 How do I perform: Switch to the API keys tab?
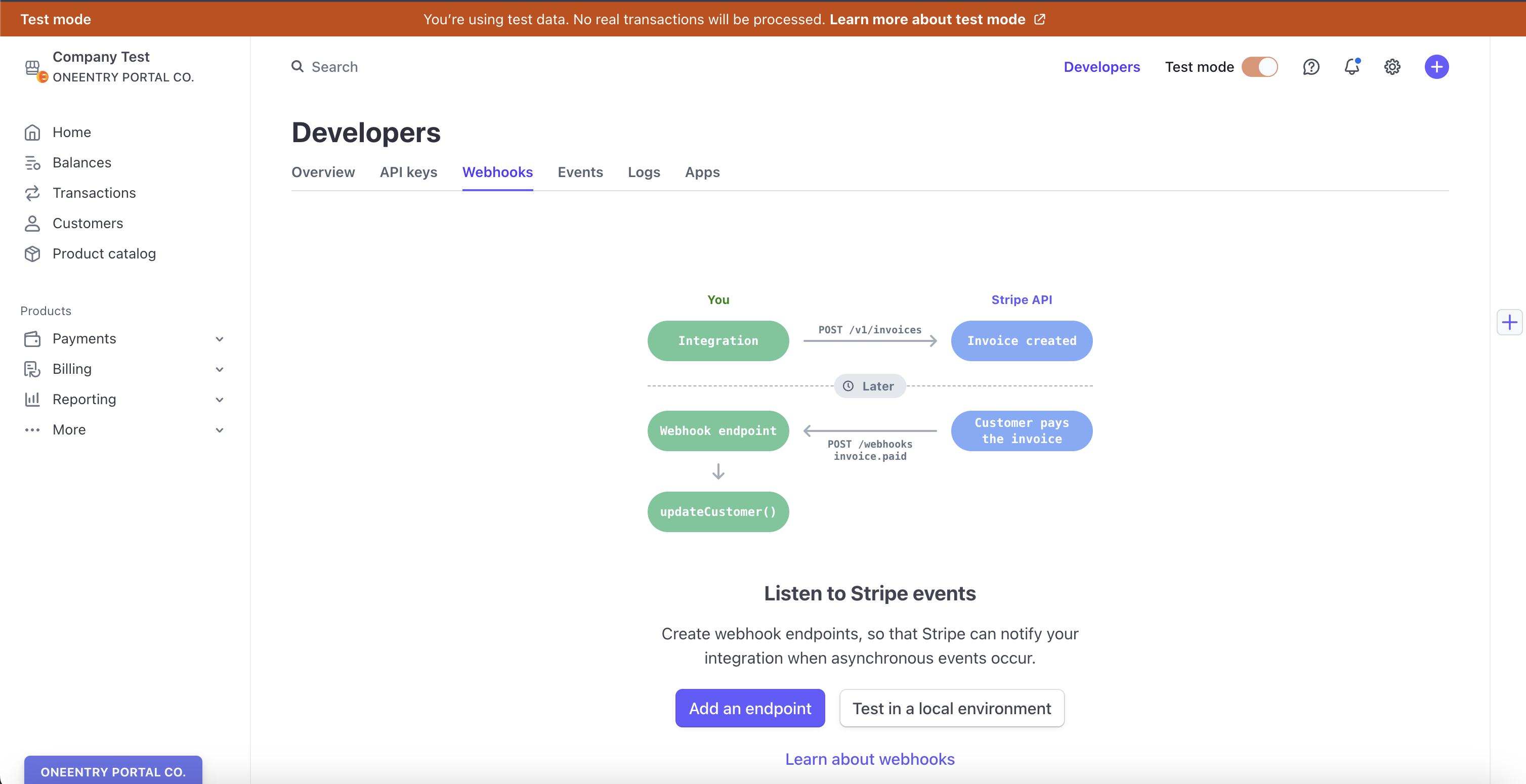pyautogui.click(x=408, y=172)
